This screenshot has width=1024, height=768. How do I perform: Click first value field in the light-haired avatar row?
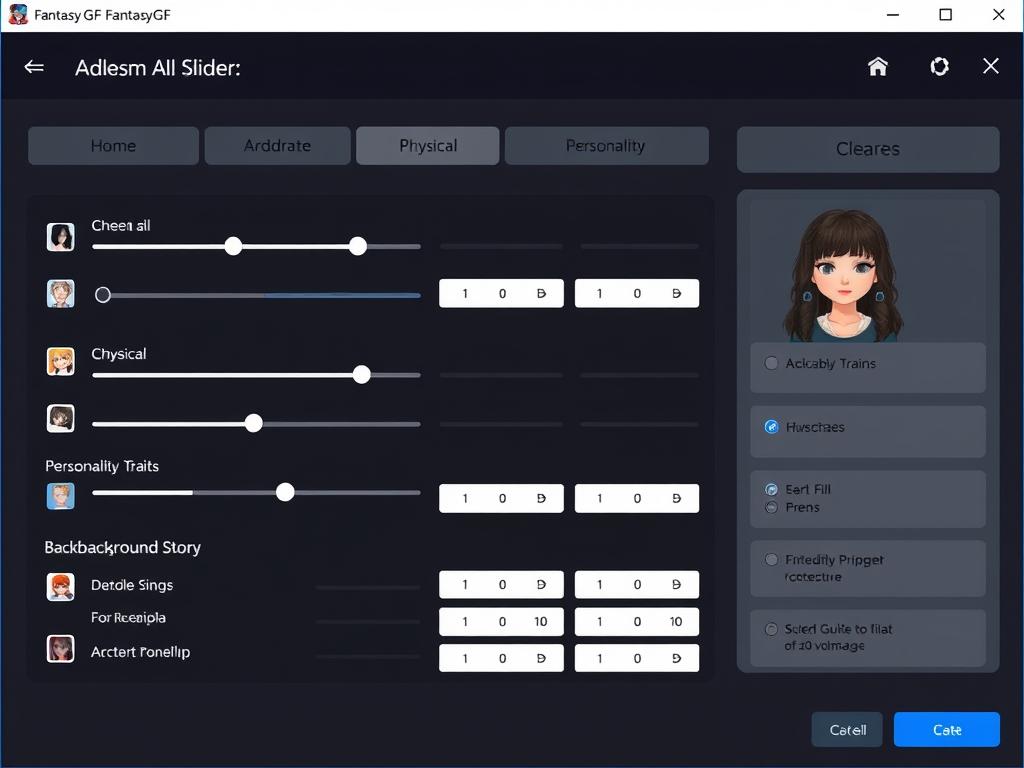tap(502, 293)
